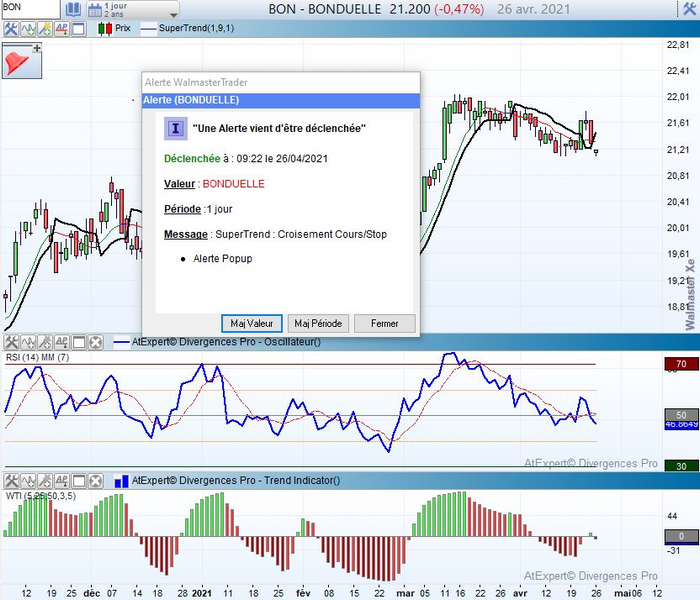Click 22,81 price axis label
The width and height of the screenshot is (700, 600).
[678, 45]
